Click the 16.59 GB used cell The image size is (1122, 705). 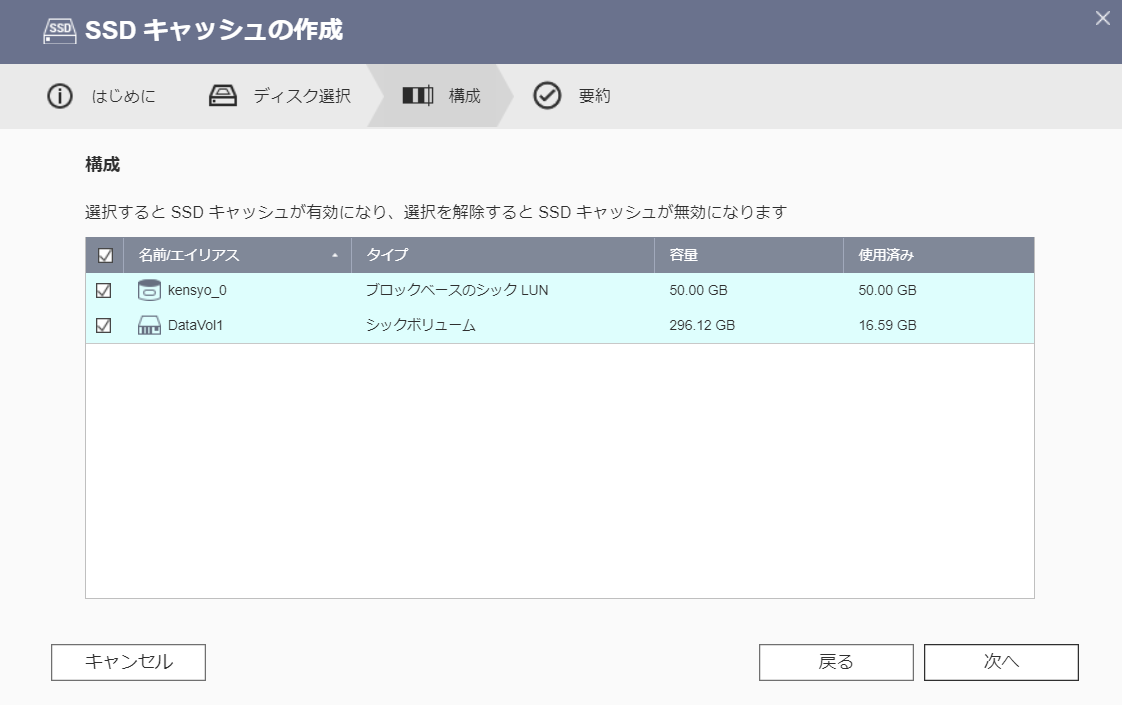[x=887, y=325]
